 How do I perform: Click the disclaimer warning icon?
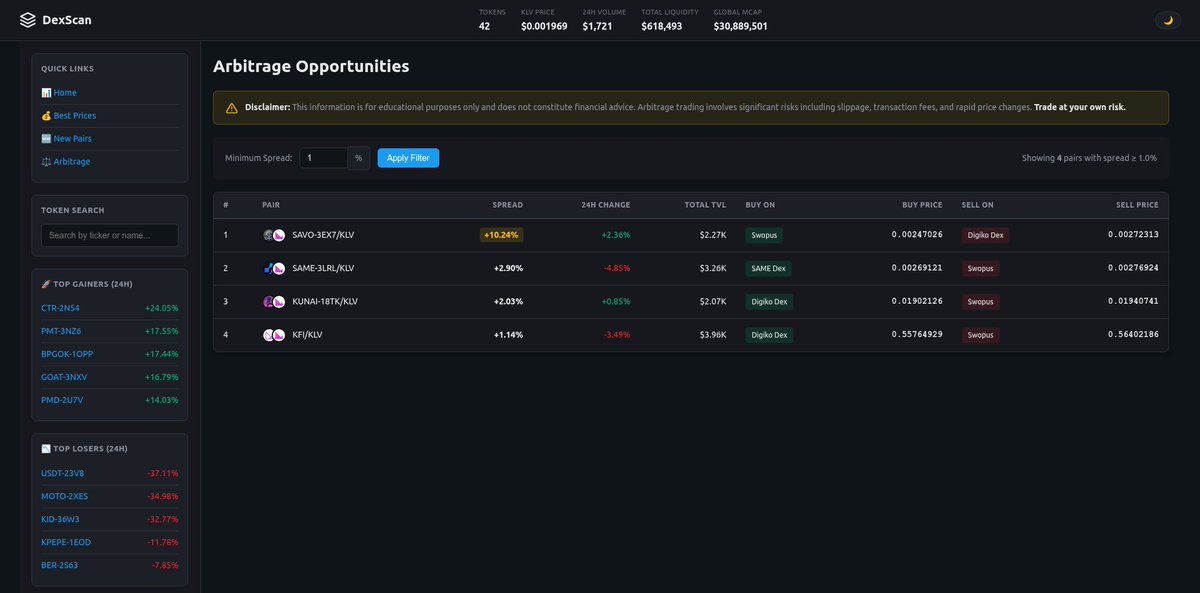pyautogui.click(x=232, y=108)
